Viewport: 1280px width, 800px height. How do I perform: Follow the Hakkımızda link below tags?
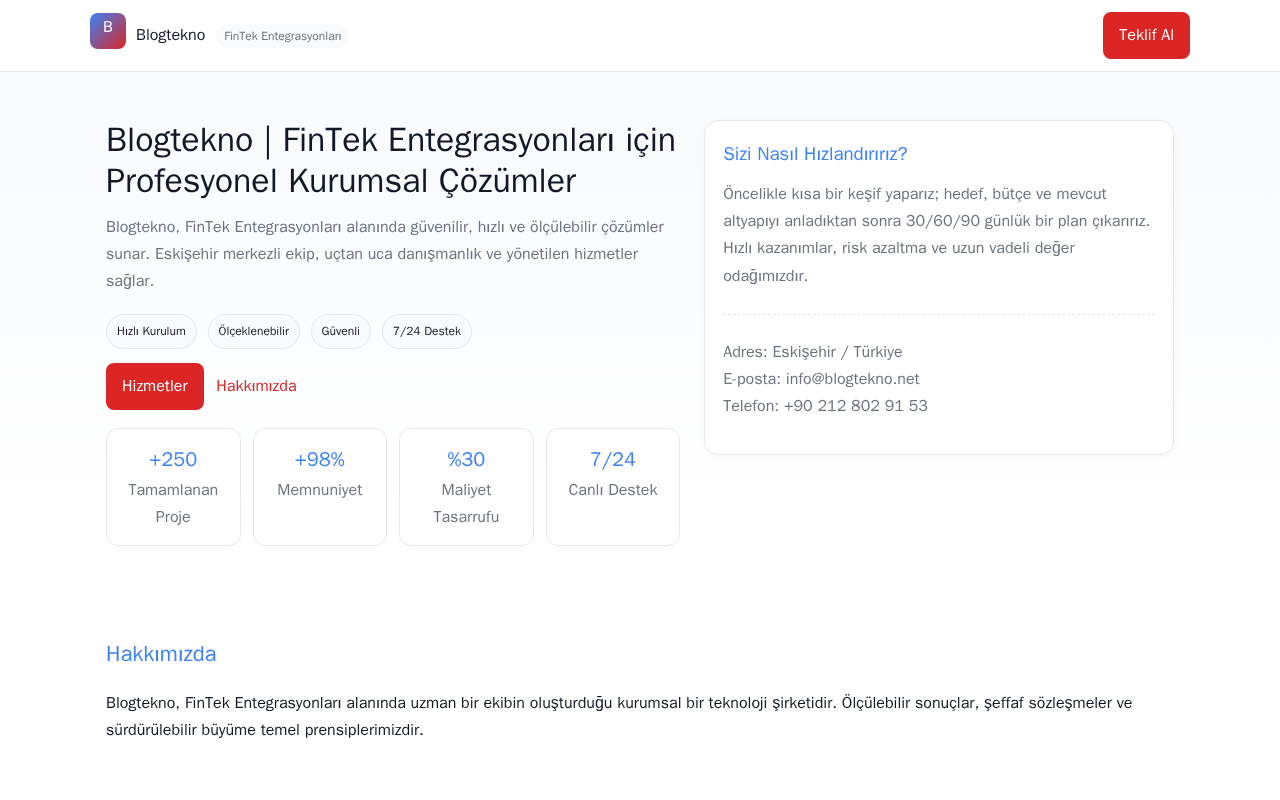256,386
